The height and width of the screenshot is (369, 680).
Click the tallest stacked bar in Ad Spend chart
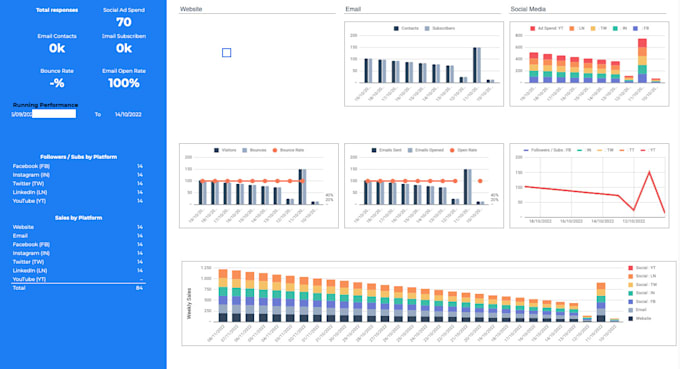(642, 61)
